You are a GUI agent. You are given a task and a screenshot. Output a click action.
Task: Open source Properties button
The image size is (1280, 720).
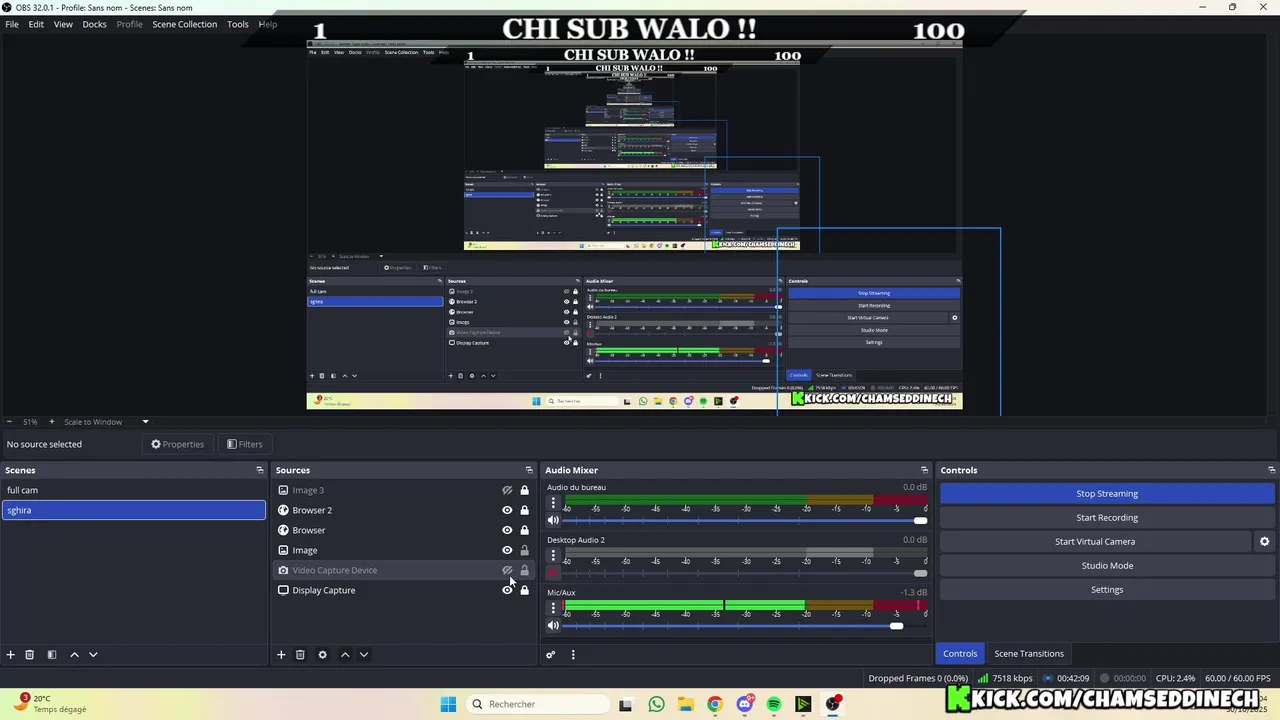coord(177,444)
